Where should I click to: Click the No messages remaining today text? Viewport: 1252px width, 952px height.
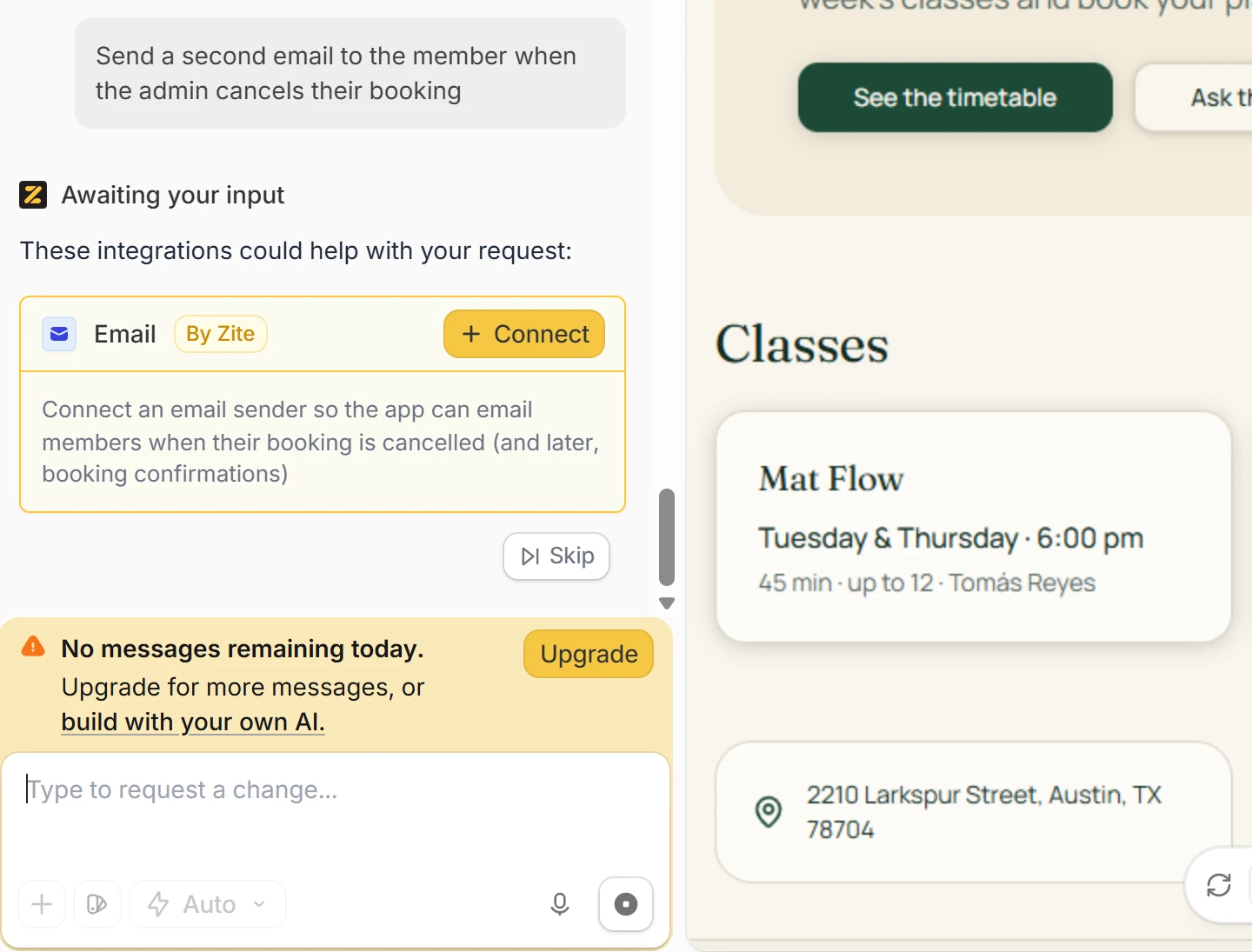coord(243,649)
